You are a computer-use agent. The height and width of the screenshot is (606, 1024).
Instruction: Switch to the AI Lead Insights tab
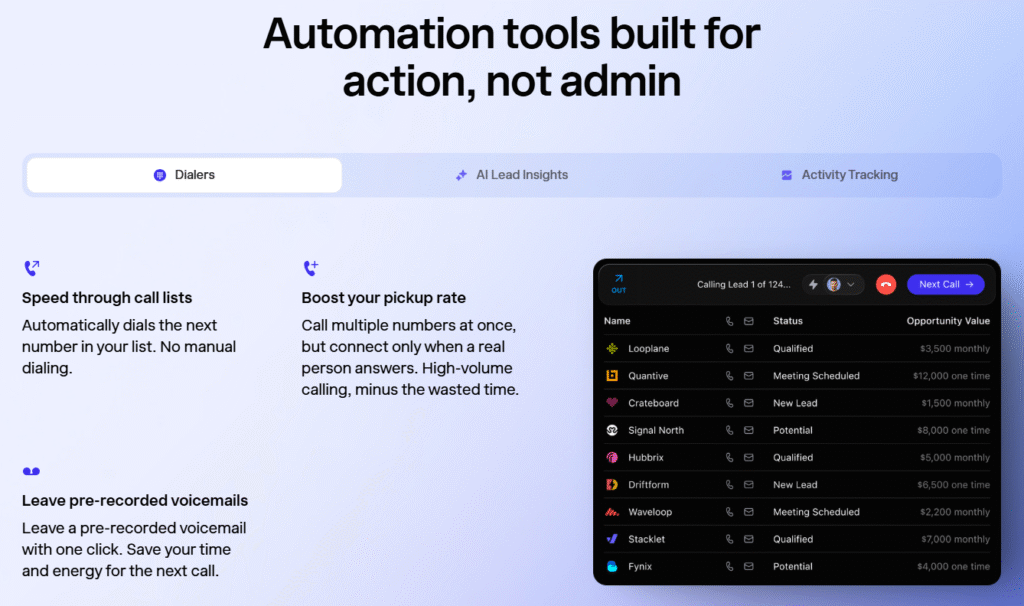coord(511,175)
